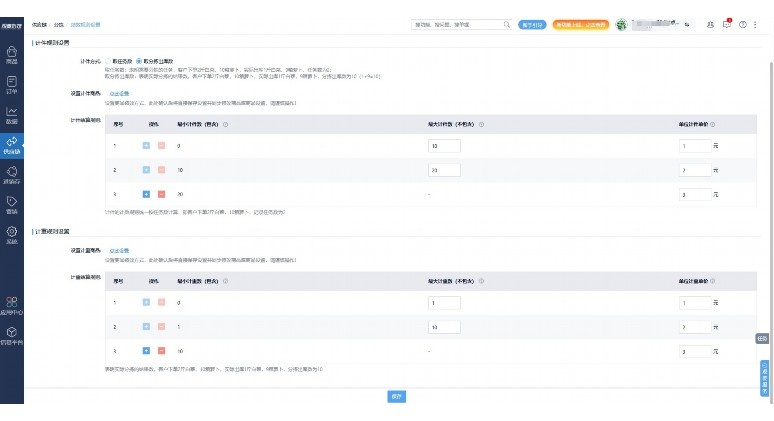Screen dimensions: 774x421
Task: Remove weight rule row 3 with the red minus
Action: 161,350
